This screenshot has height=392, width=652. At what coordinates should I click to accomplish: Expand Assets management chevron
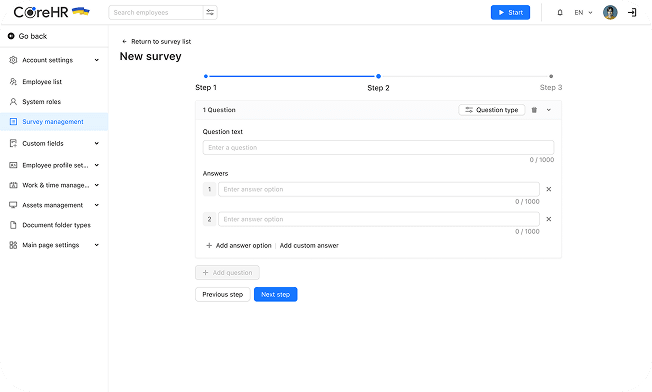click(x=96, y=205)
